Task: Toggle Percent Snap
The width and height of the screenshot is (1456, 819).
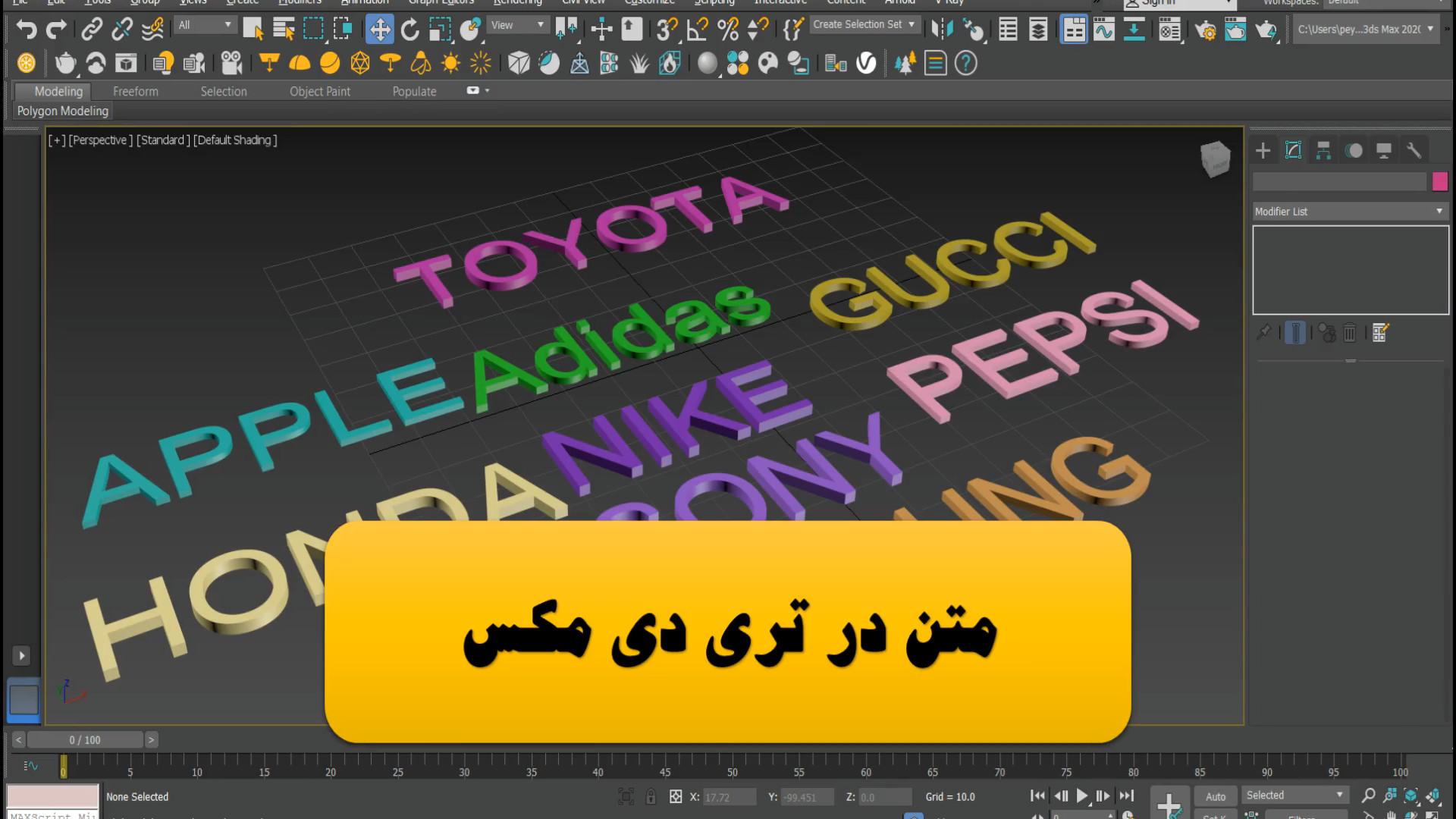Action: 728,30
